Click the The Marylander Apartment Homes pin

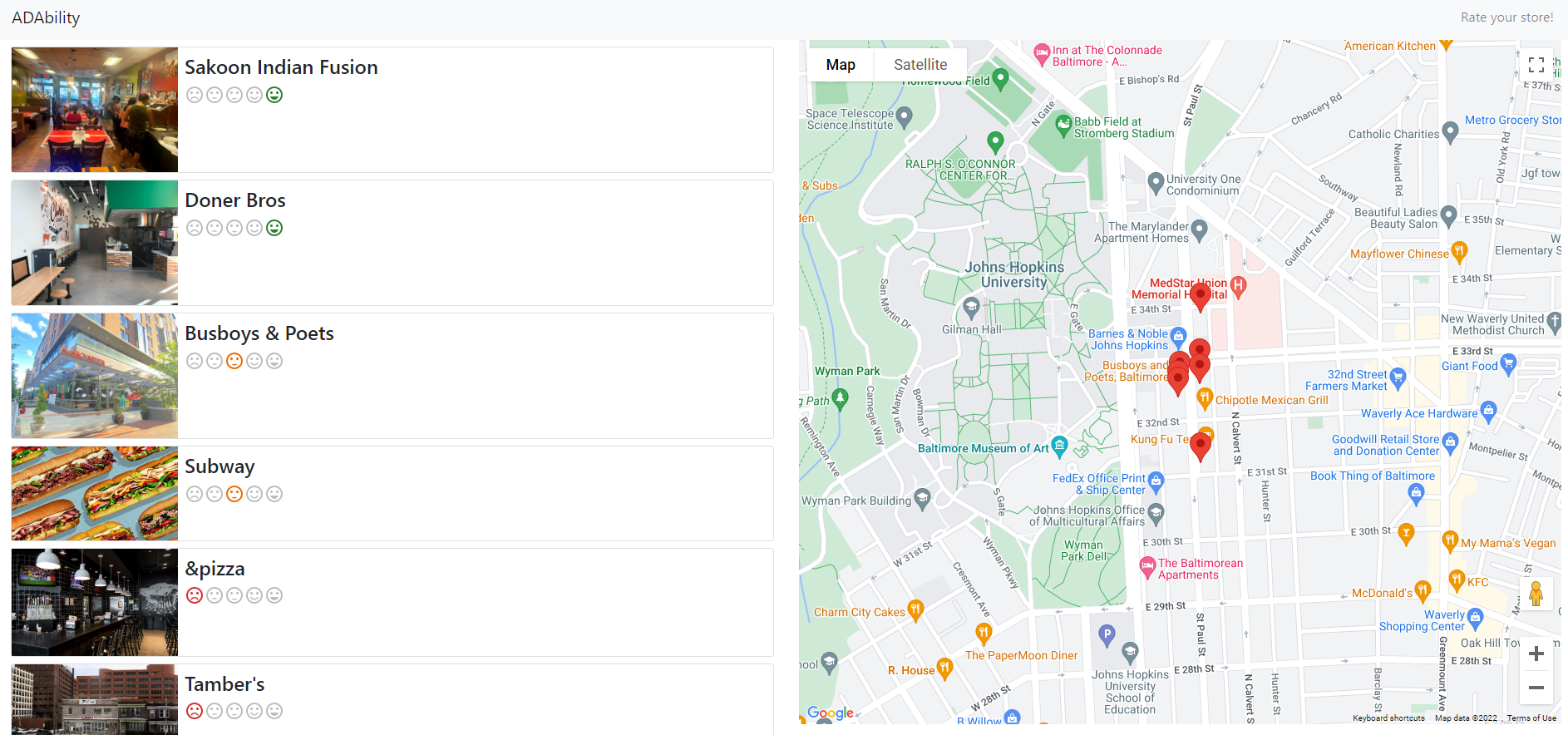tap(1199, 230)
